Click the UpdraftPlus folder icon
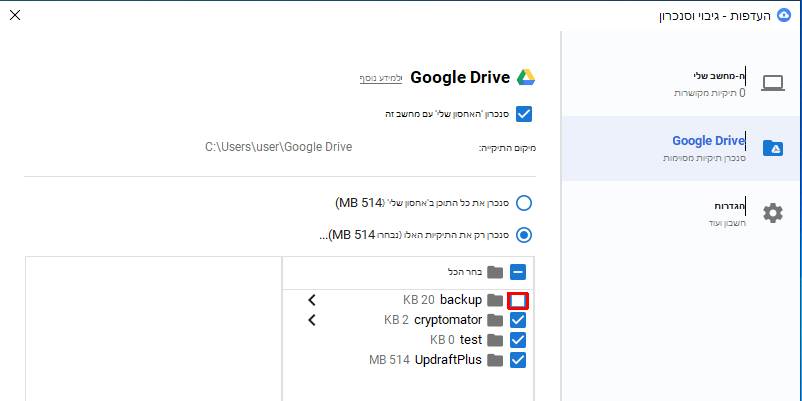This screenshot has width=802, height=401. pos(495,360)
